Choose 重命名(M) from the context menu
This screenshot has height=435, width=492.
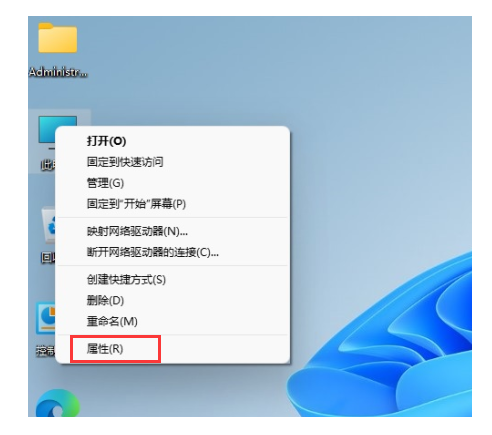pos(112,321)
